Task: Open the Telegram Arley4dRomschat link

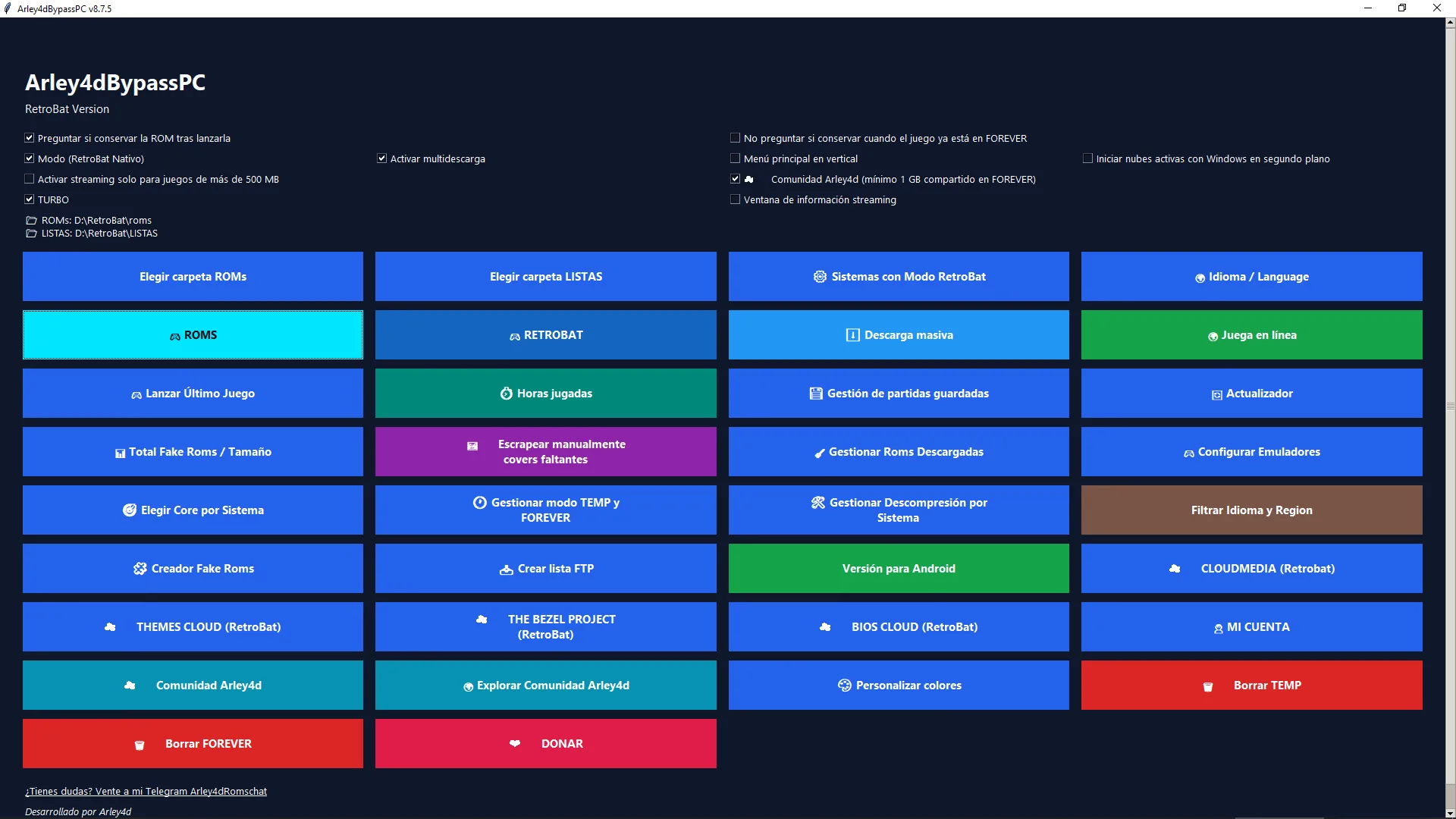Action: pos(146,792)
